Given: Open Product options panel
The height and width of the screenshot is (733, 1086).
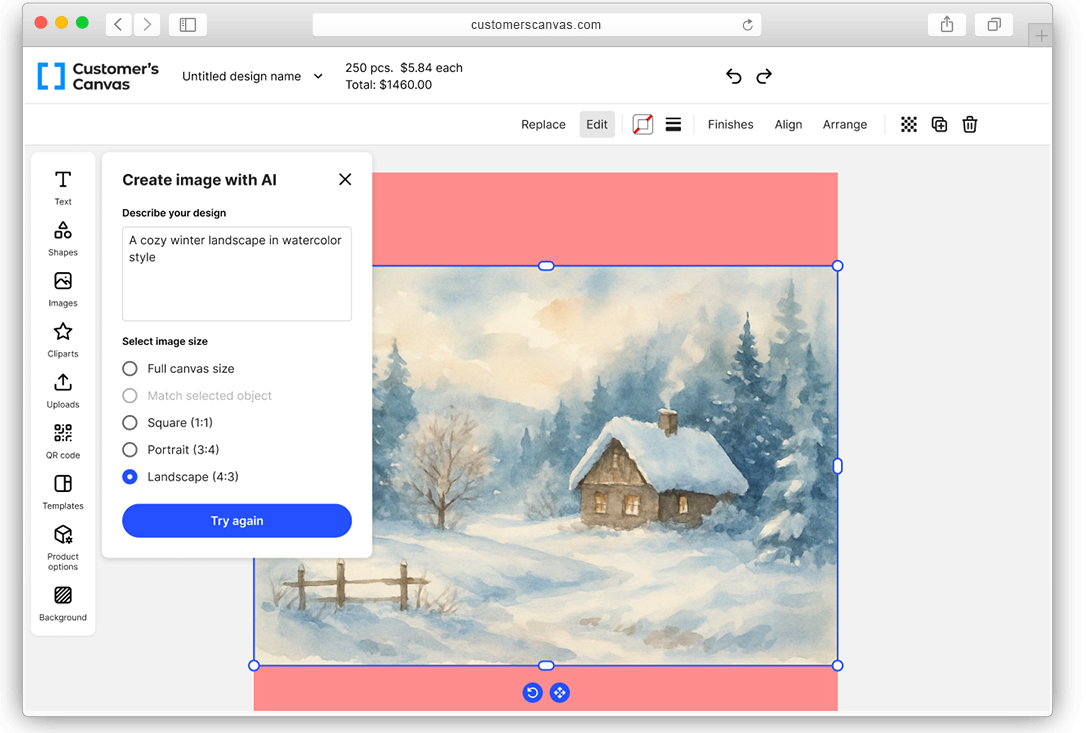Looking at the screenshot, I should coord(63,547).
